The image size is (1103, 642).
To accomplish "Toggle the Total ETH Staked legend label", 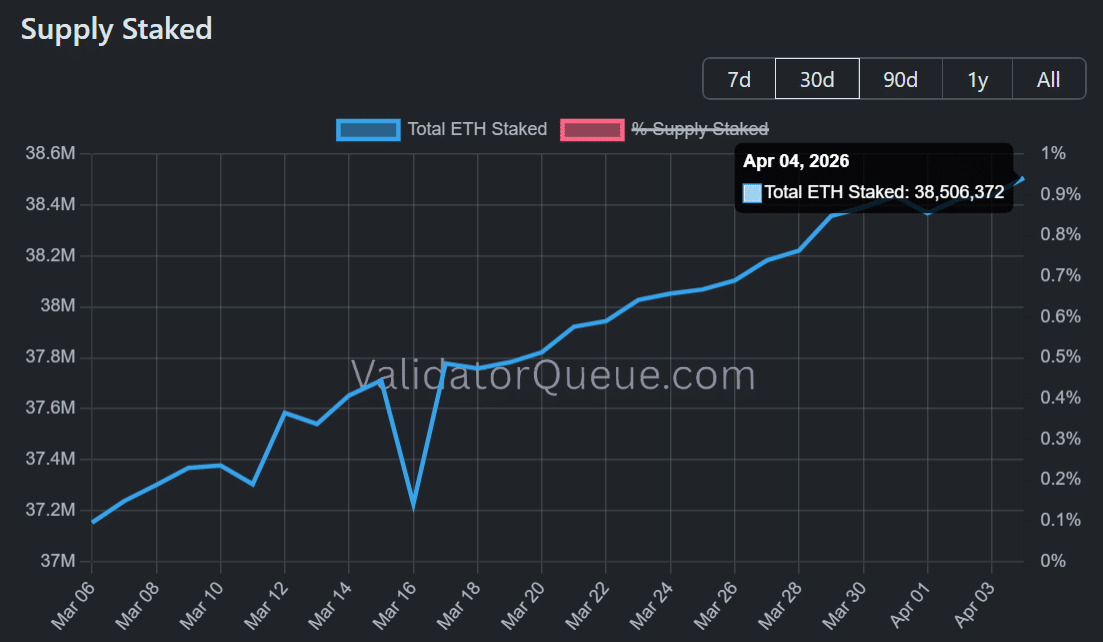I will coord(477,129).
